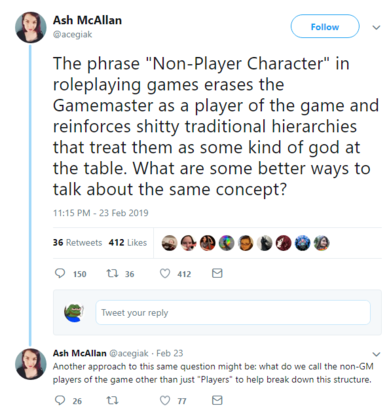The width and height of the screenshot is (389, 412).
Task: Send main tweet via direct message envelope icon
Action: (x=217, y=273)
